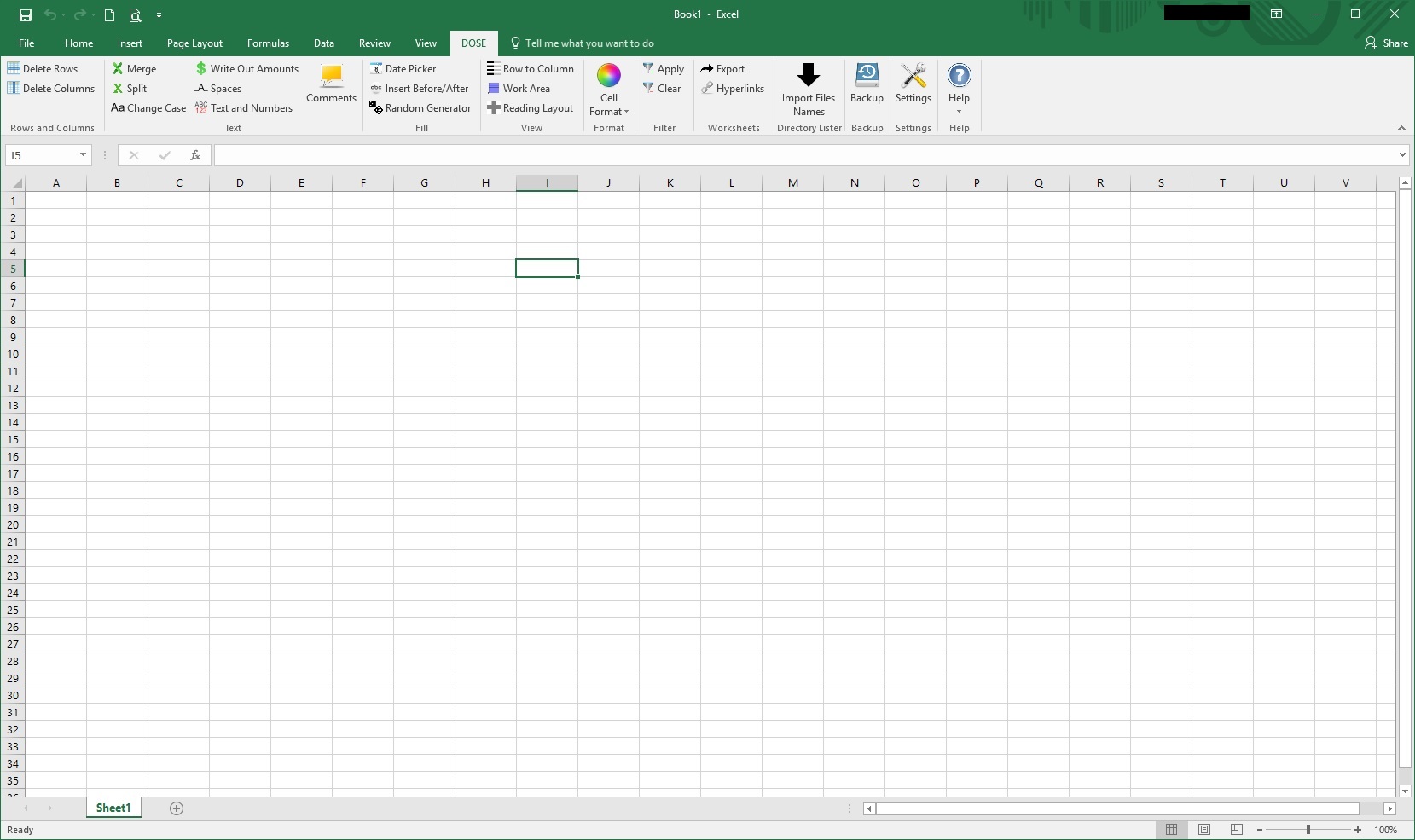This screenshot has height=840, width=1415.
Task: Select the Sheet1 tab
Action: 113,808
